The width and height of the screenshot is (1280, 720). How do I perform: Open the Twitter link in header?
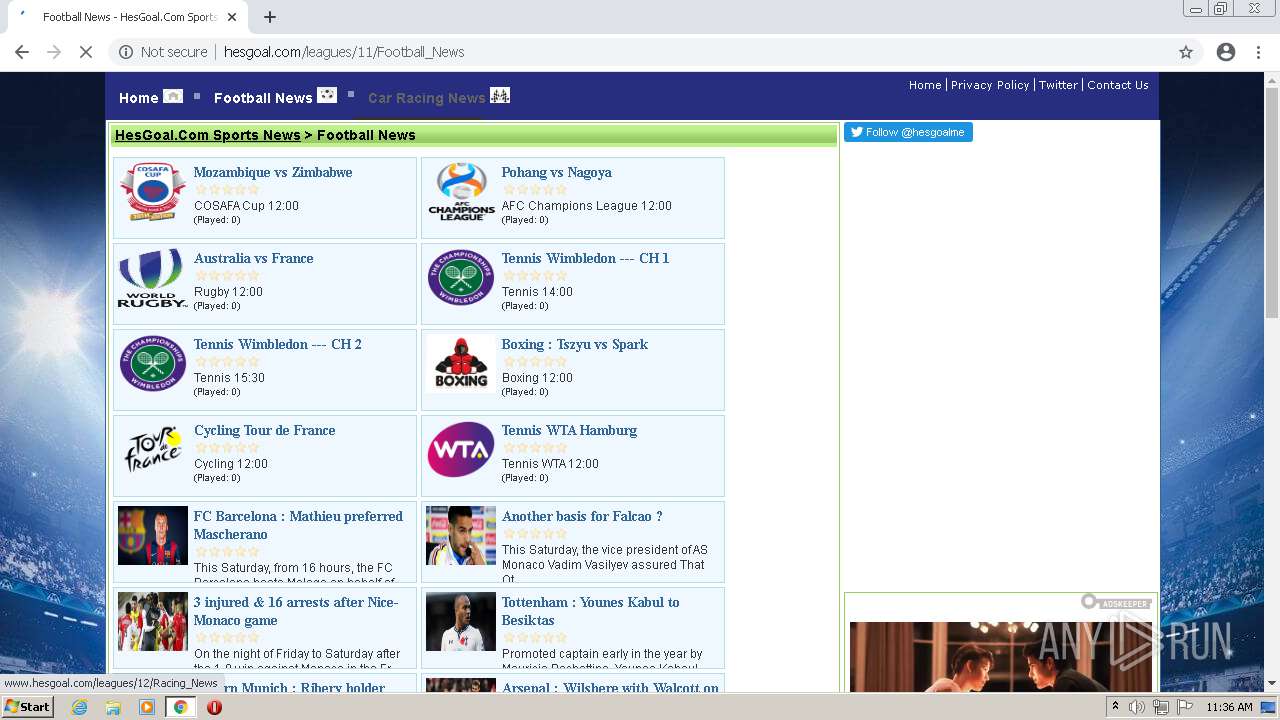pos(1058,85)
